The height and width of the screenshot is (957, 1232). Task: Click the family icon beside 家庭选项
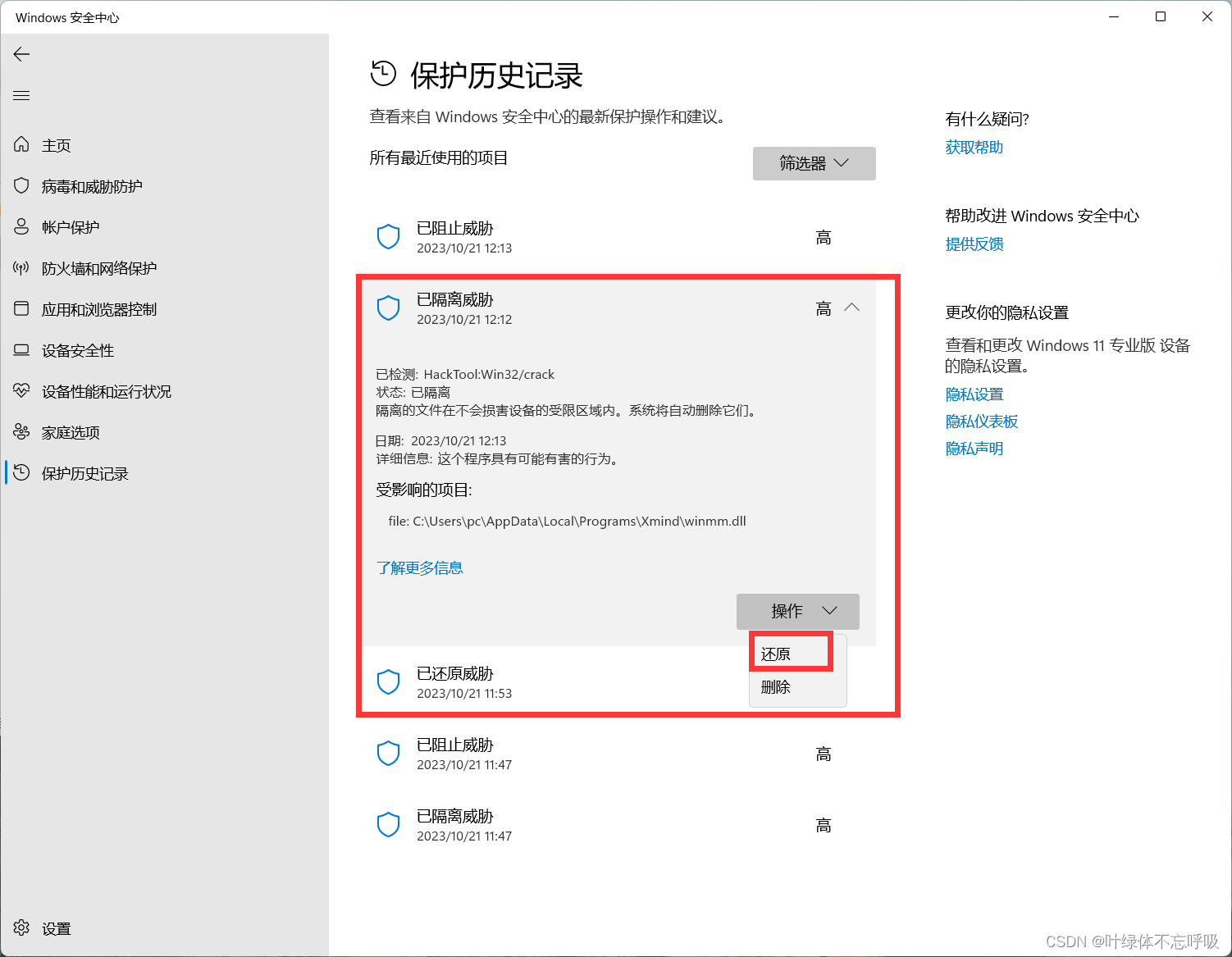point(21,431)
